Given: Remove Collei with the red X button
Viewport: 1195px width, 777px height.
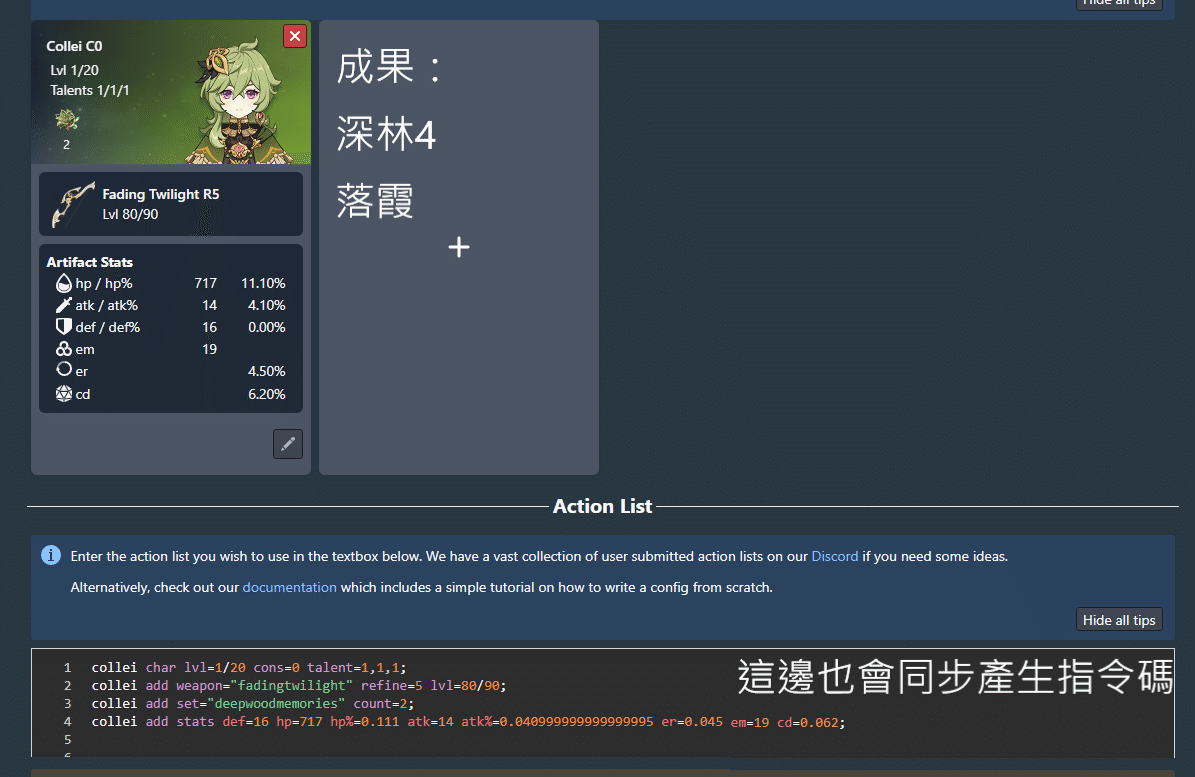Looking at the screenshot, I should coord(295,36).
